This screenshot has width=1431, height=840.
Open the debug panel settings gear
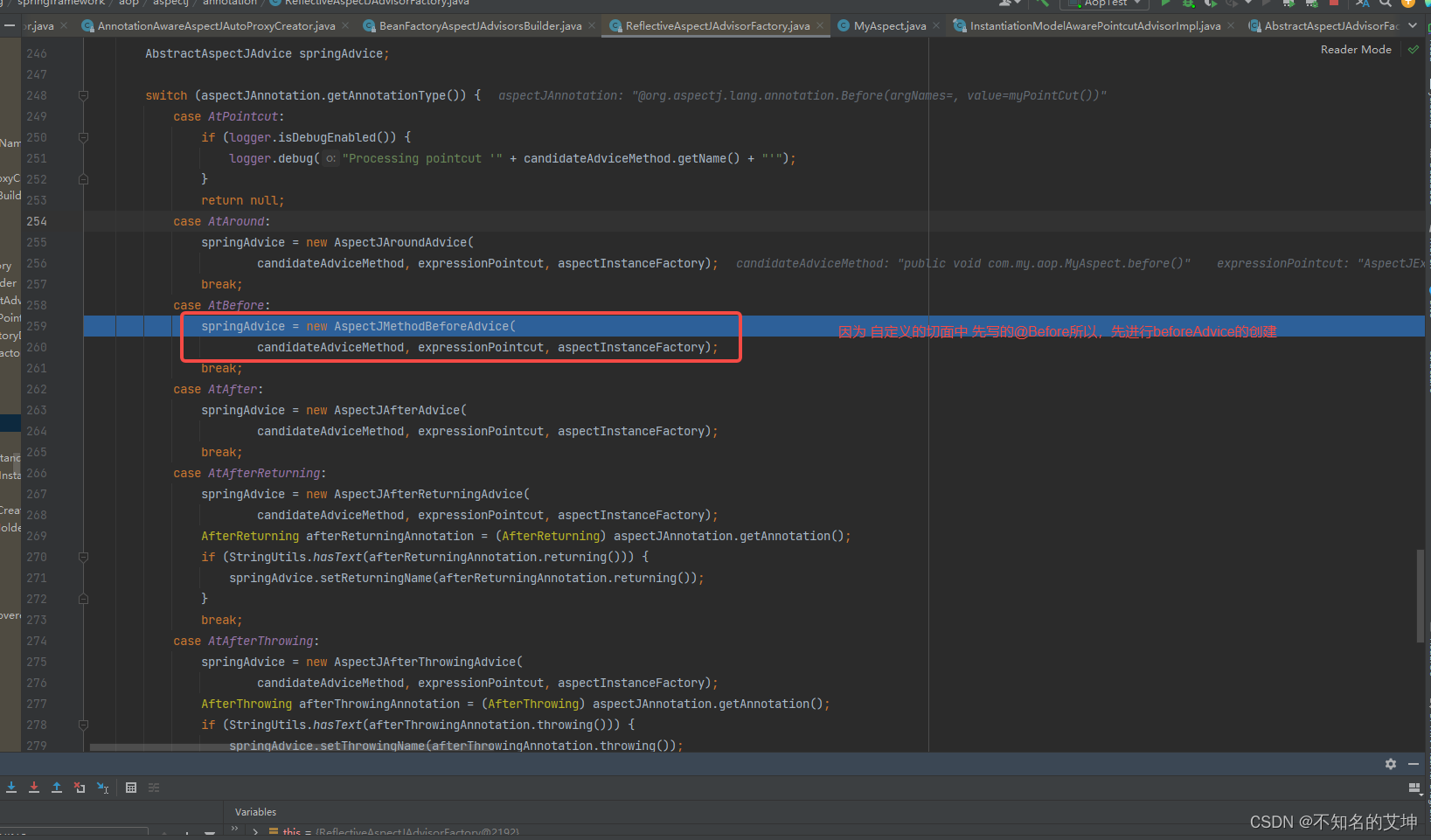coord(1391,764)
